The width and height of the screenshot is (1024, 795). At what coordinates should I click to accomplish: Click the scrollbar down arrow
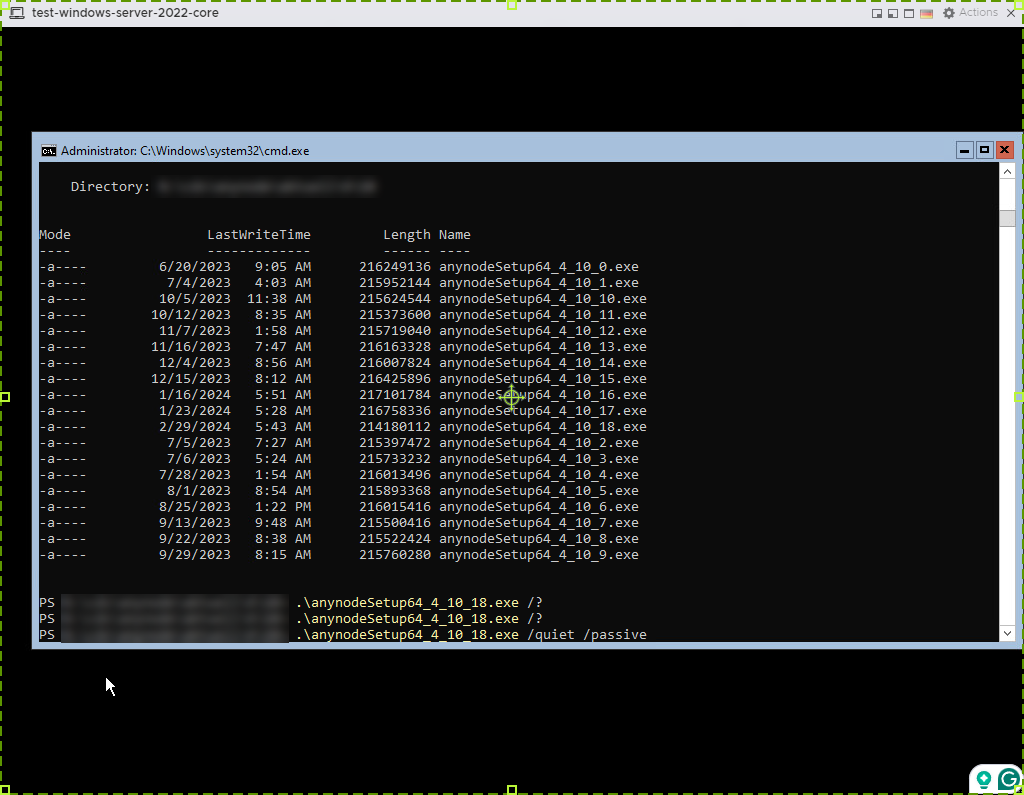(x=1008, y=633)
